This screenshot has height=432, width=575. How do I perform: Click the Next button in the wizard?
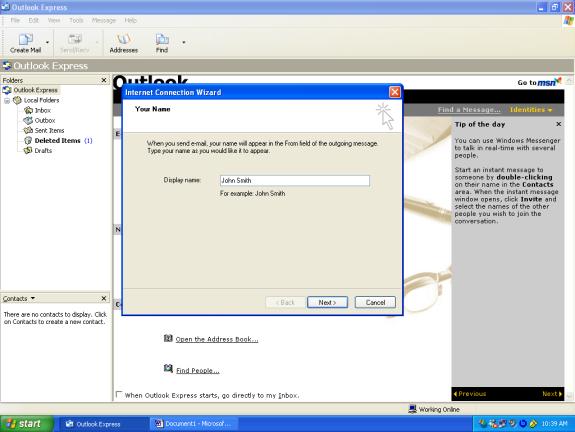(x=327, y=302)
